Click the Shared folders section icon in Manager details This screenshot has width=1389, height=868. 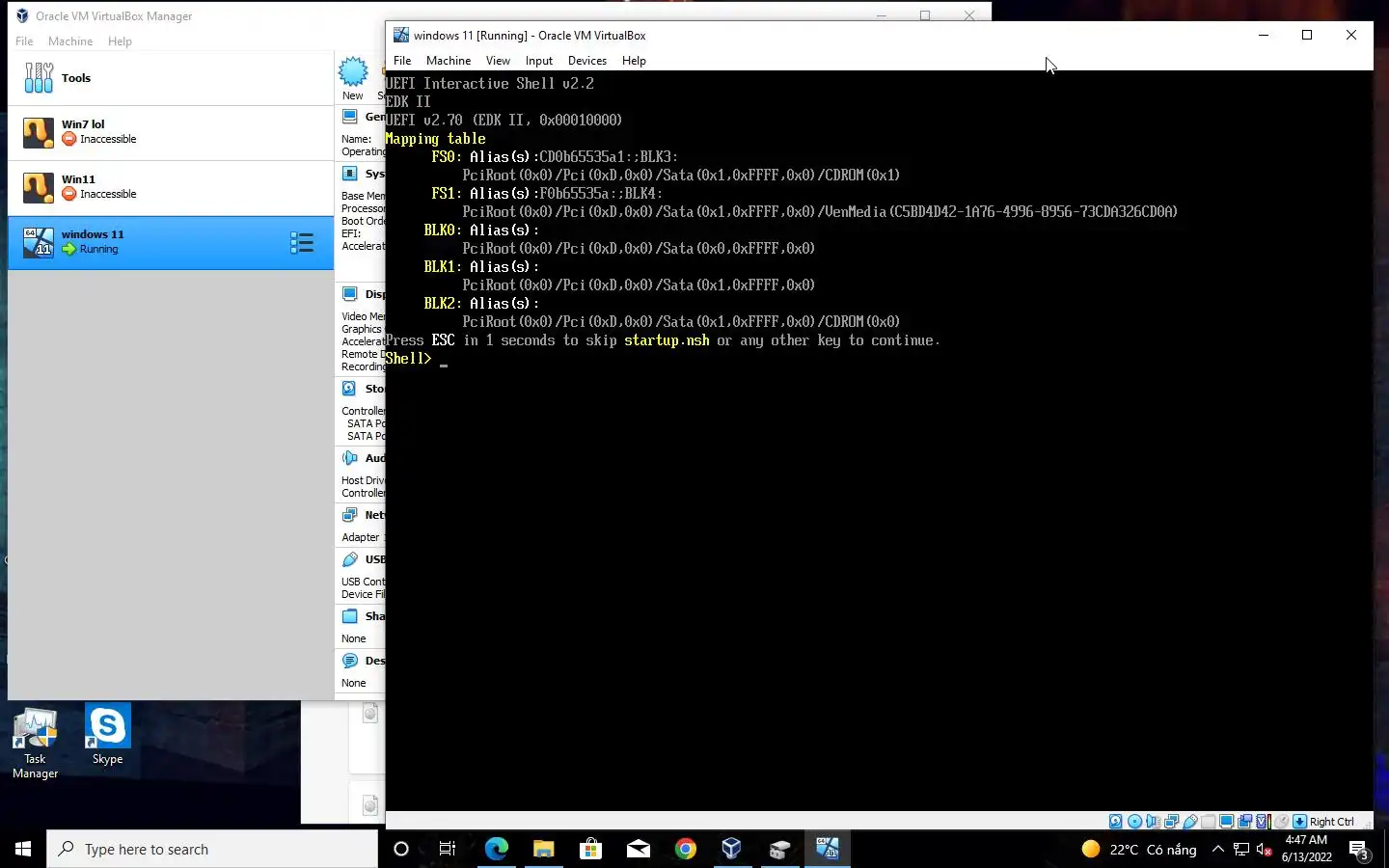click(349, 616)
